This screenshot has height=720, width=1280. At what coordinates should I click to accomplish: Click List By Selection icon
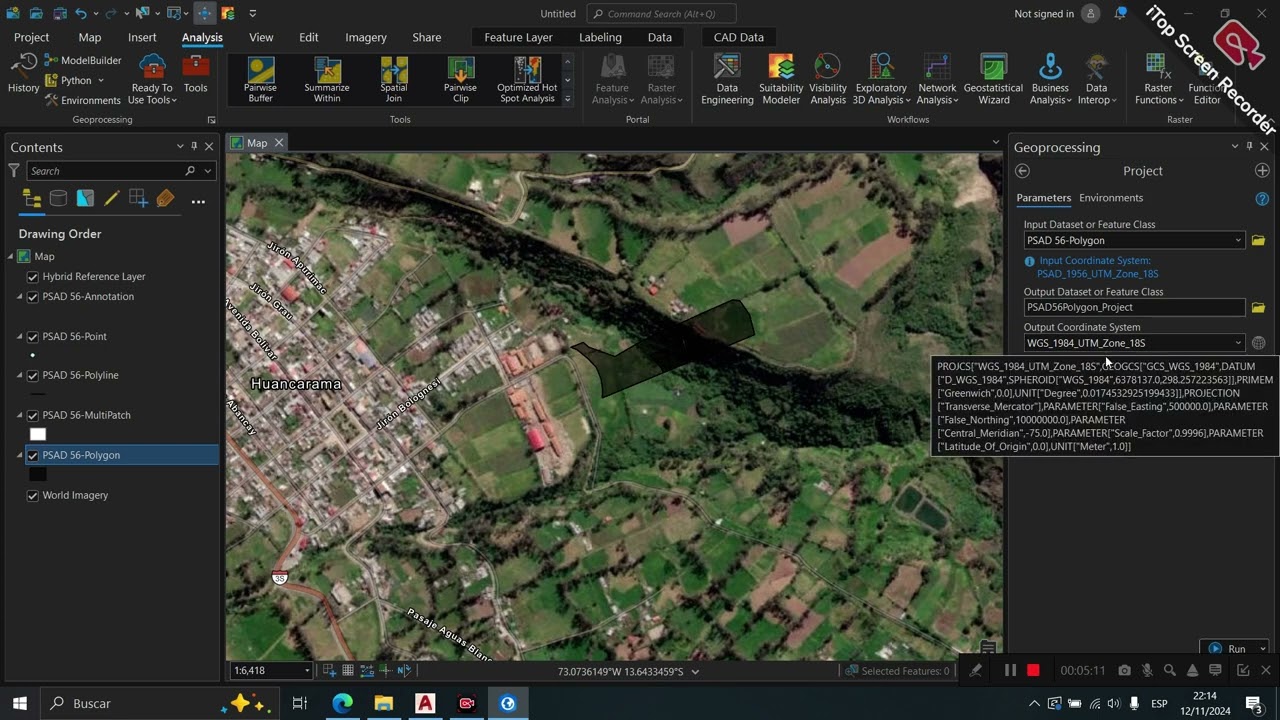click(85, 200)
